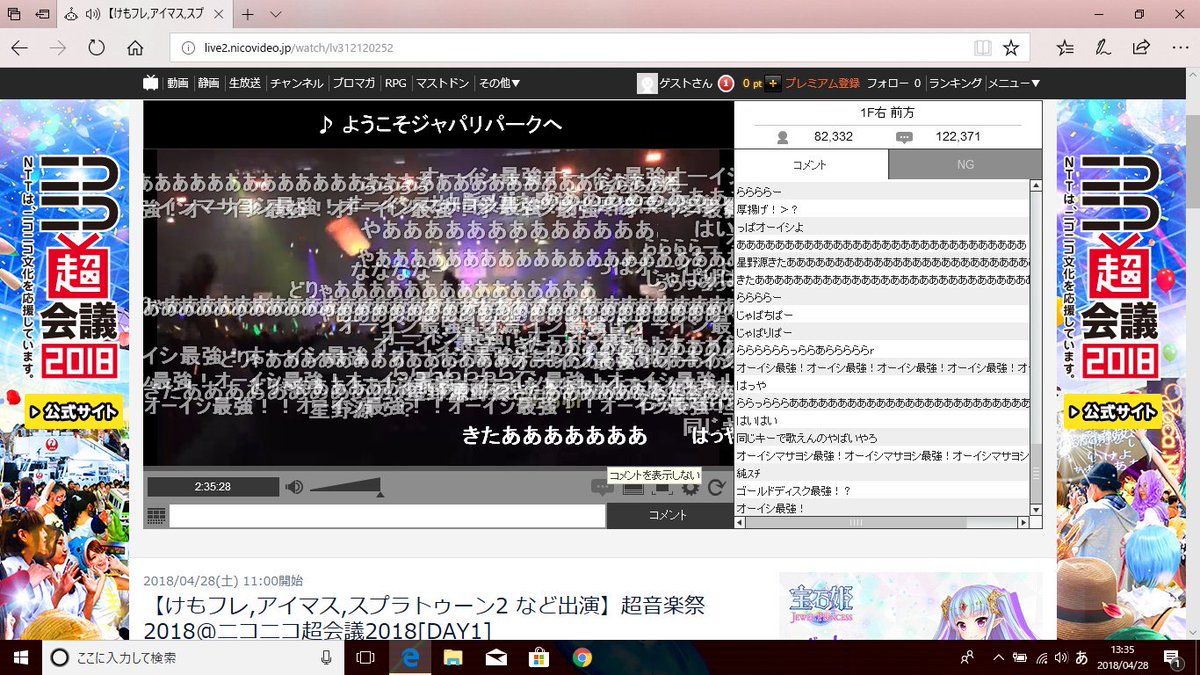Select comment ゴールドディスク最強!?
The height and width of the screenshot is (675, 1200).
point(882,490)
